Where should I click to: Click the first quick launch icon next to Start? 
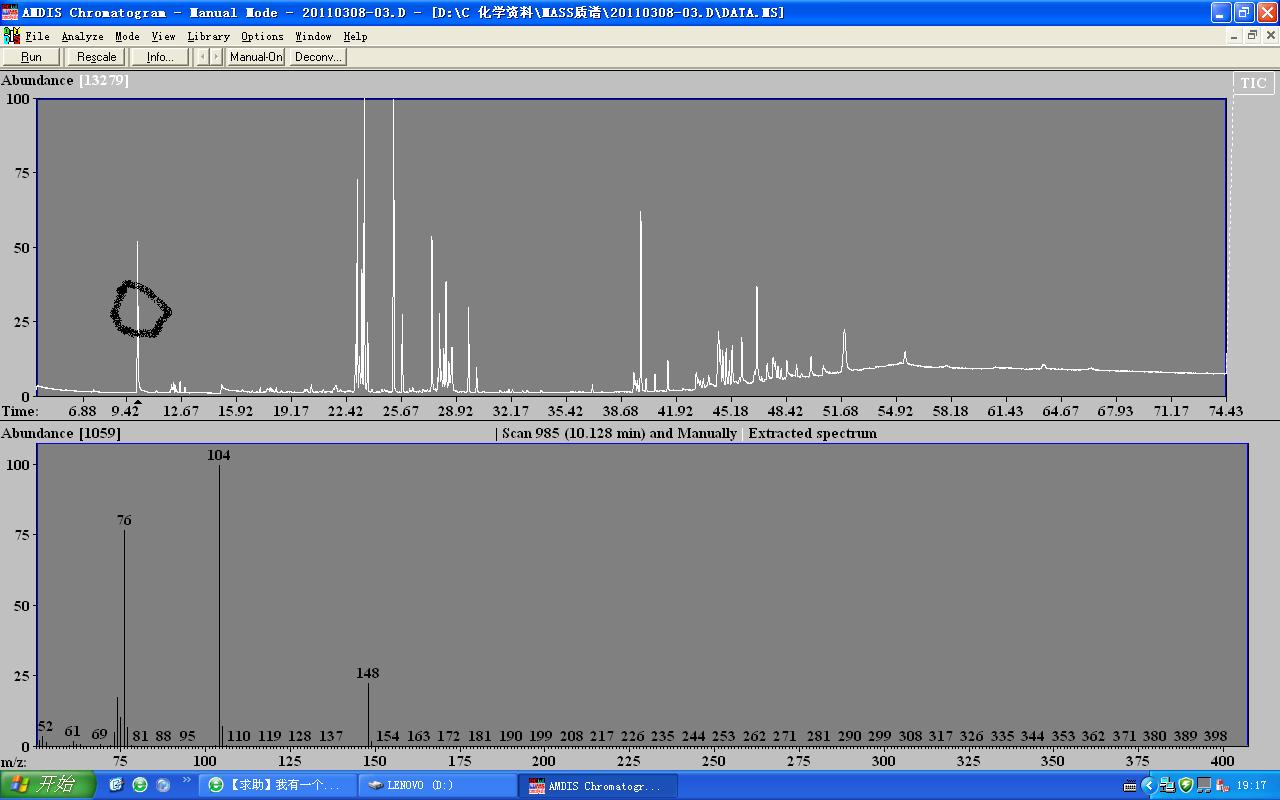point(116,785)
